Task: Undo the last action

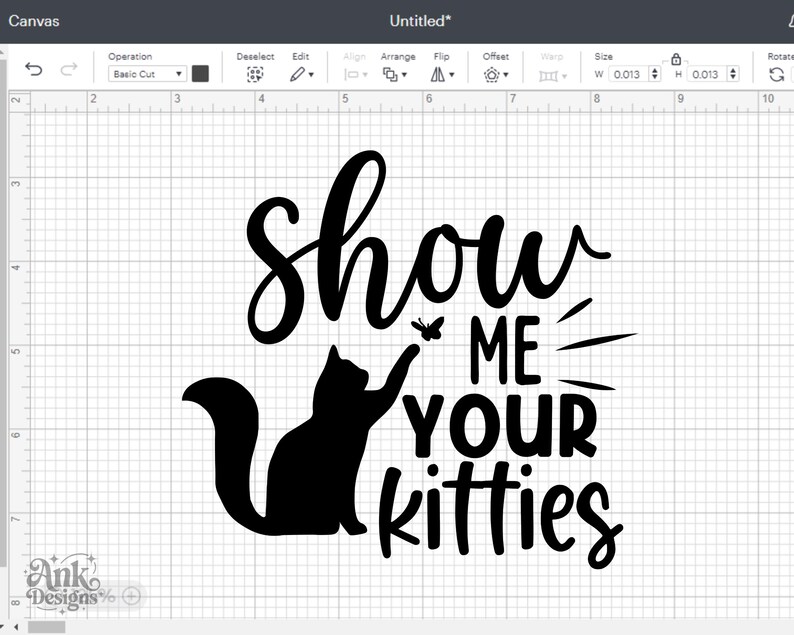Action: (34, 69)
